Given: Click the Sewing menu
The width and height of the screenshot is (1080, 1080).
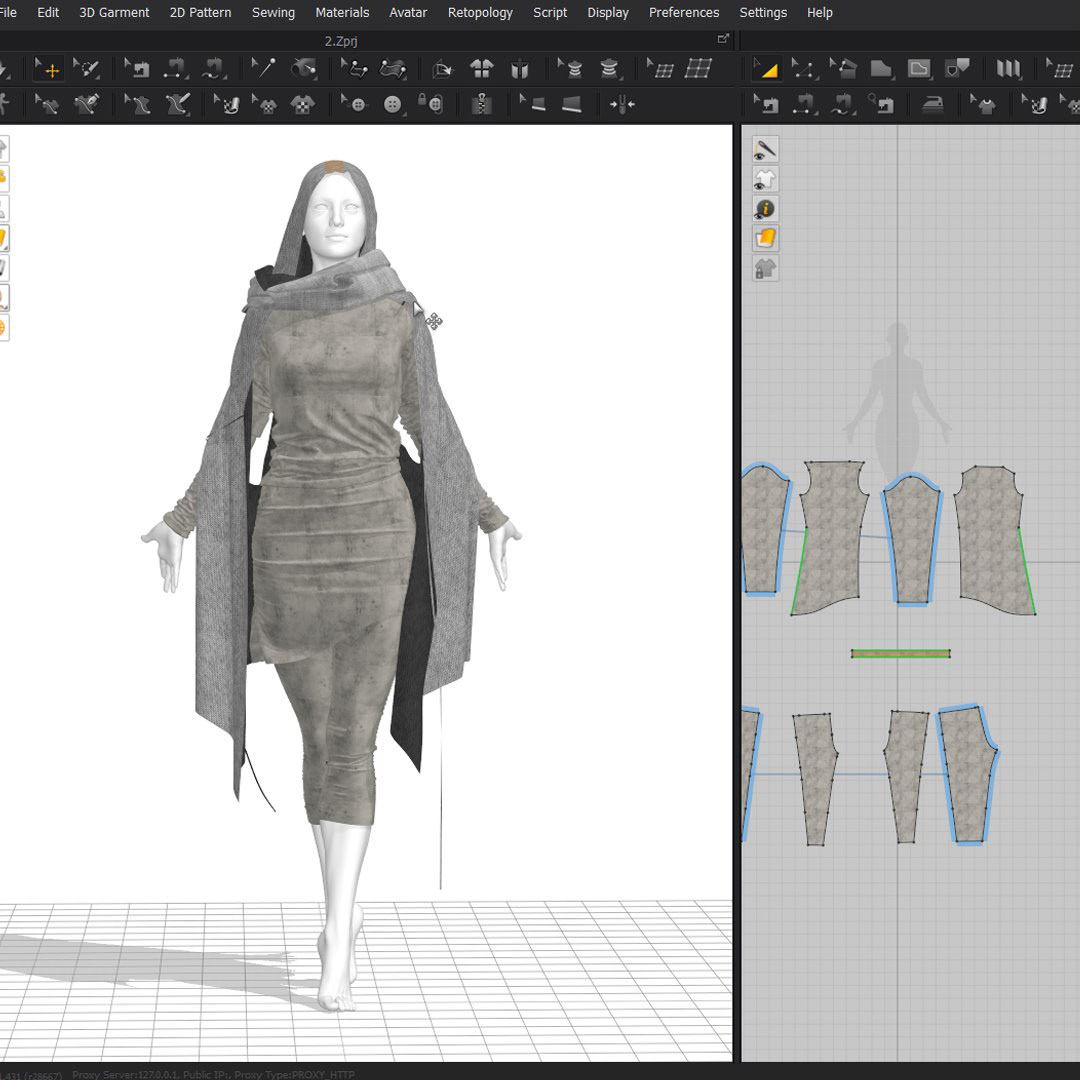Looking at the screenshot, I should click(273, 13).
